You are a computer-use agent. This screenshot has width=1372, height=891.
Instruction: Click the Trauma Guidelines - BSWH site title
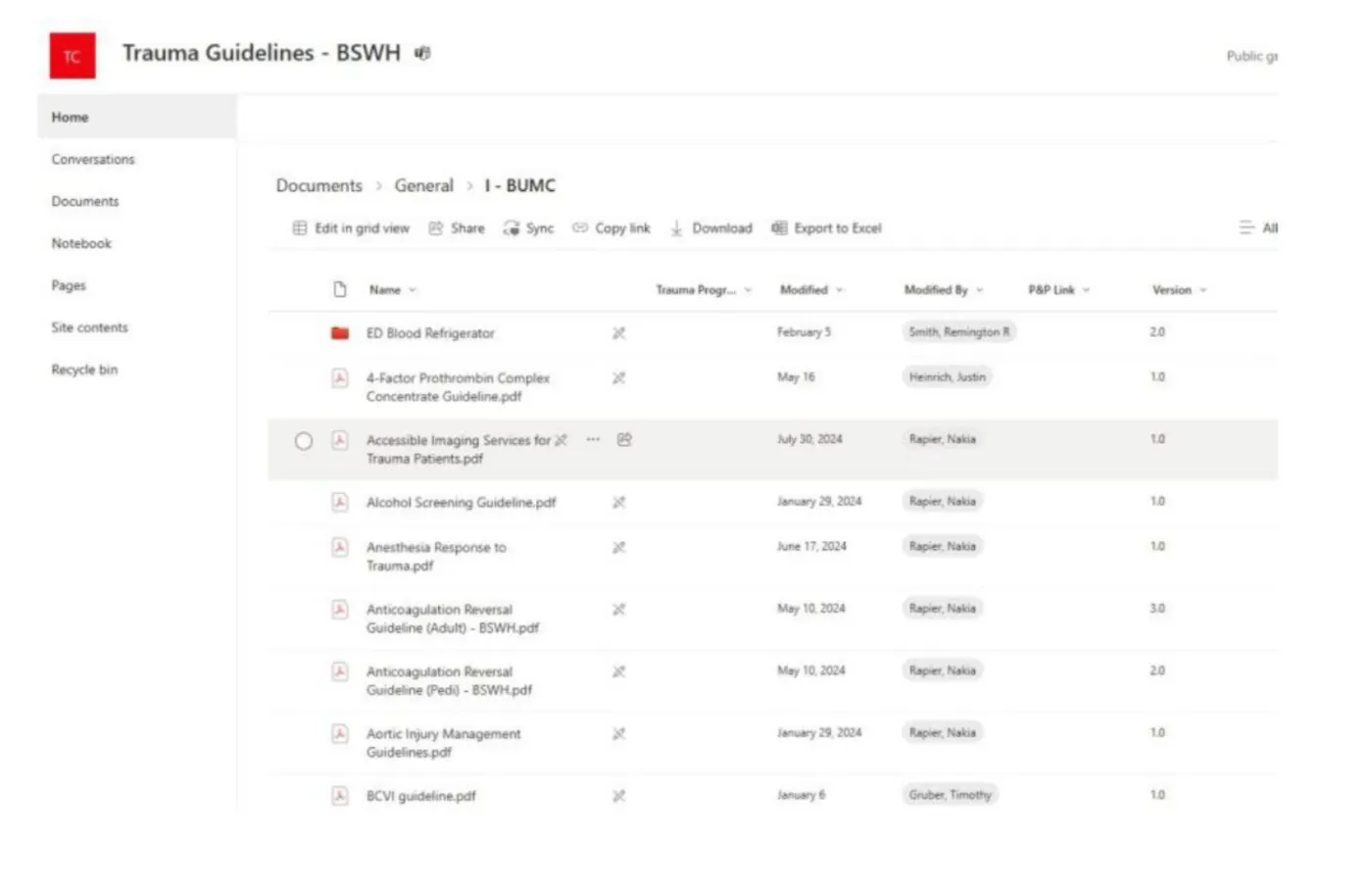(x=261, y=53)
